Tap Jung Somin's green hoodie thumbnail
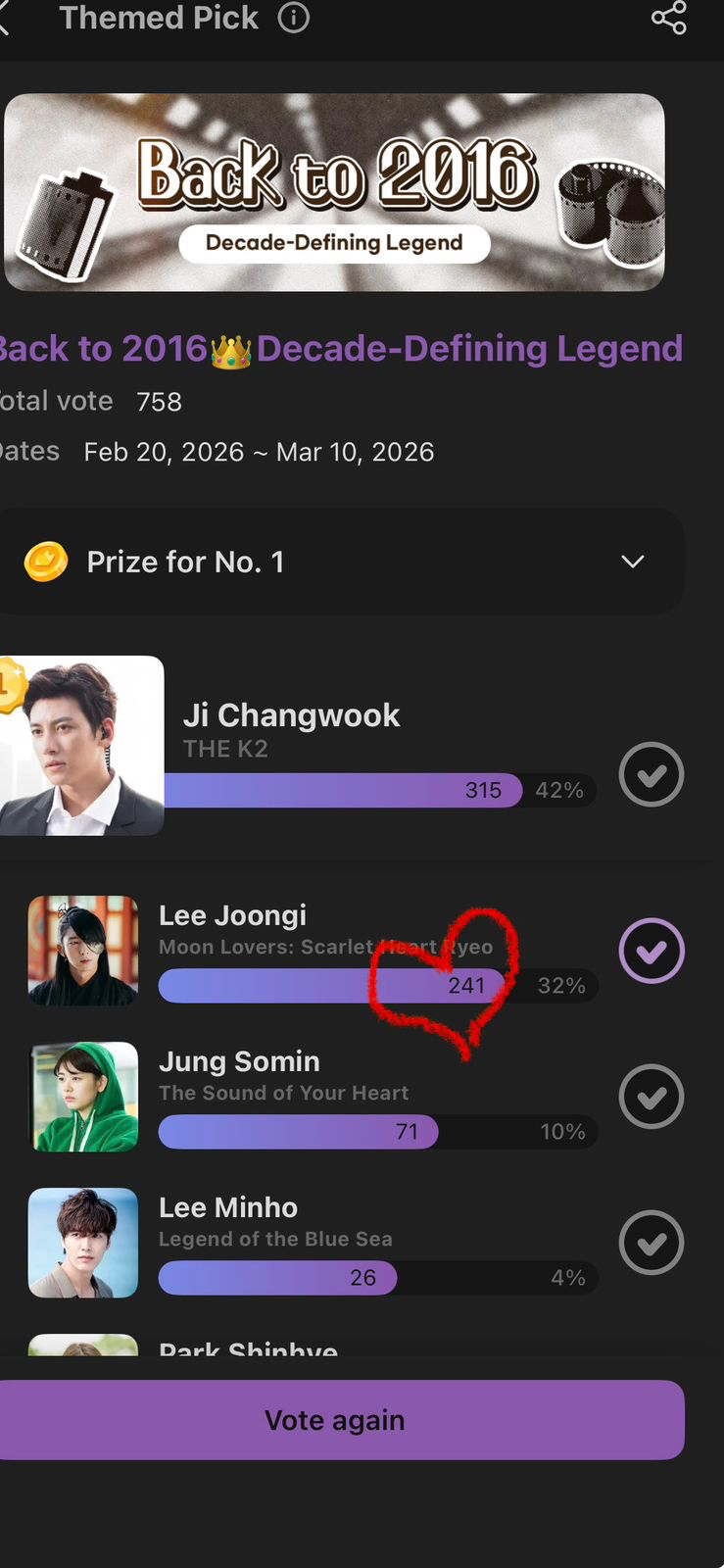This screenshot has width=724, height=1568. click(x=83, y=1097)
